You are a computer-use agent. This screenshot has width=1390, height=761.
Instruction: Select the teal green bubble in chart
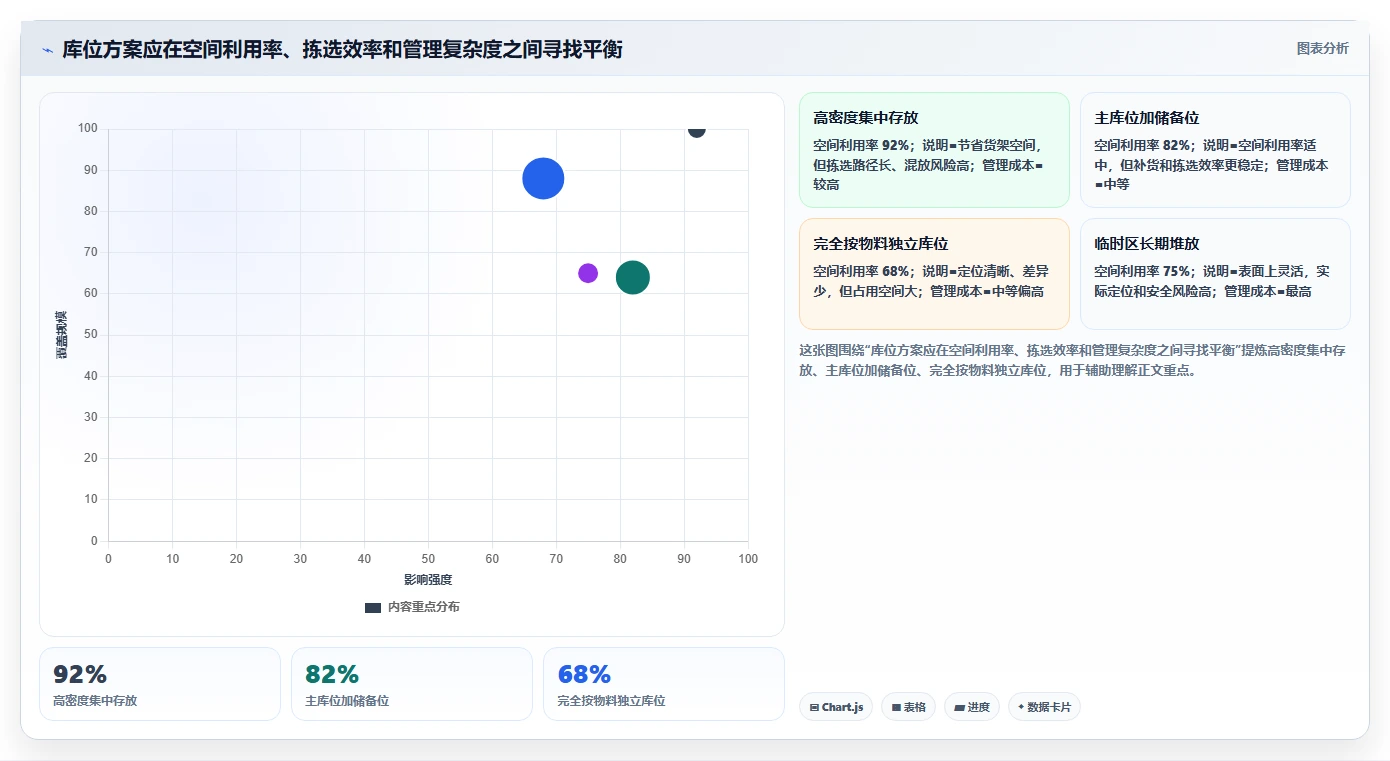click(x=632, y=277)
